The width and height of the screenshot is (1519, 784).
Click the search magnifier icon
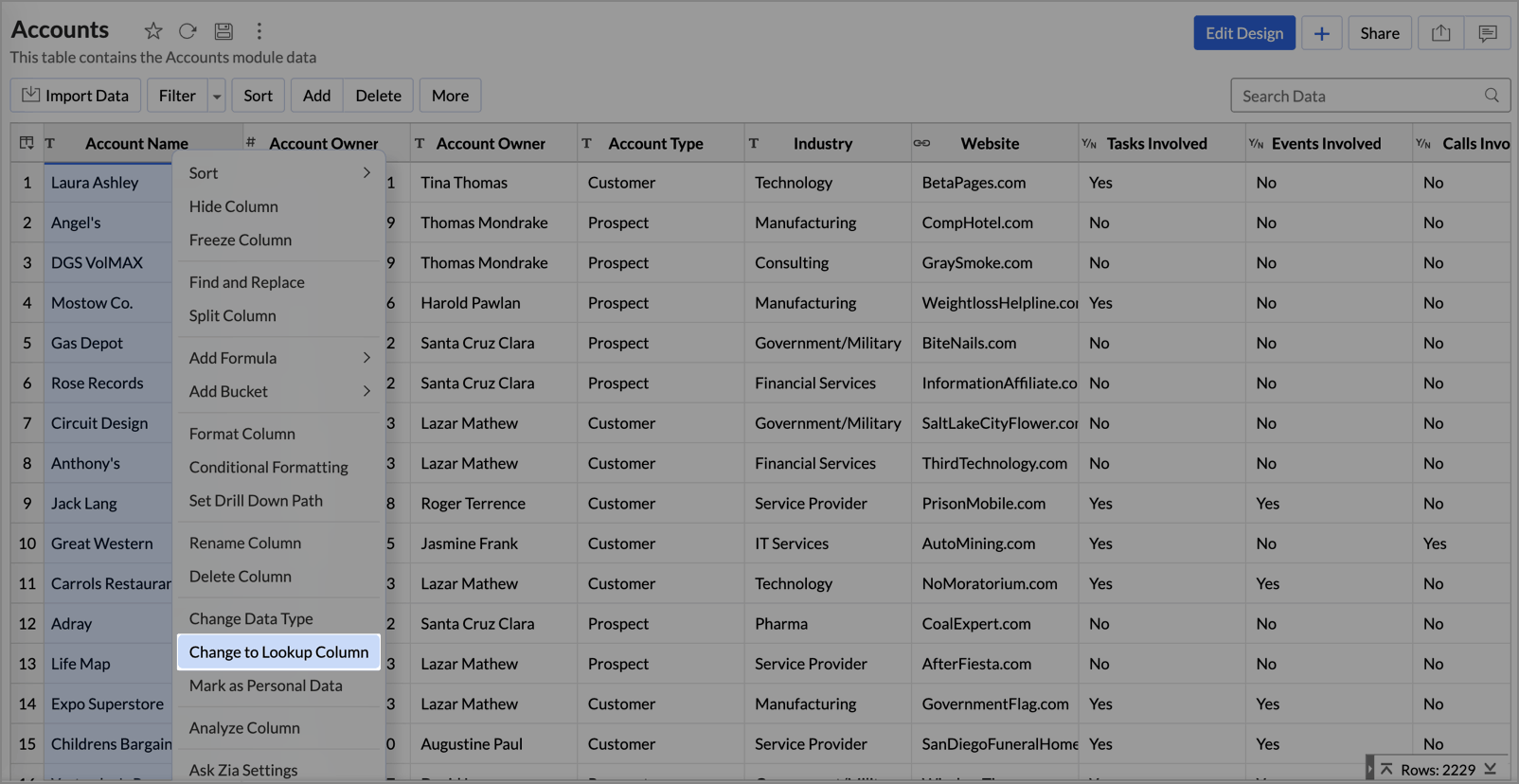tap(1492, 96)
